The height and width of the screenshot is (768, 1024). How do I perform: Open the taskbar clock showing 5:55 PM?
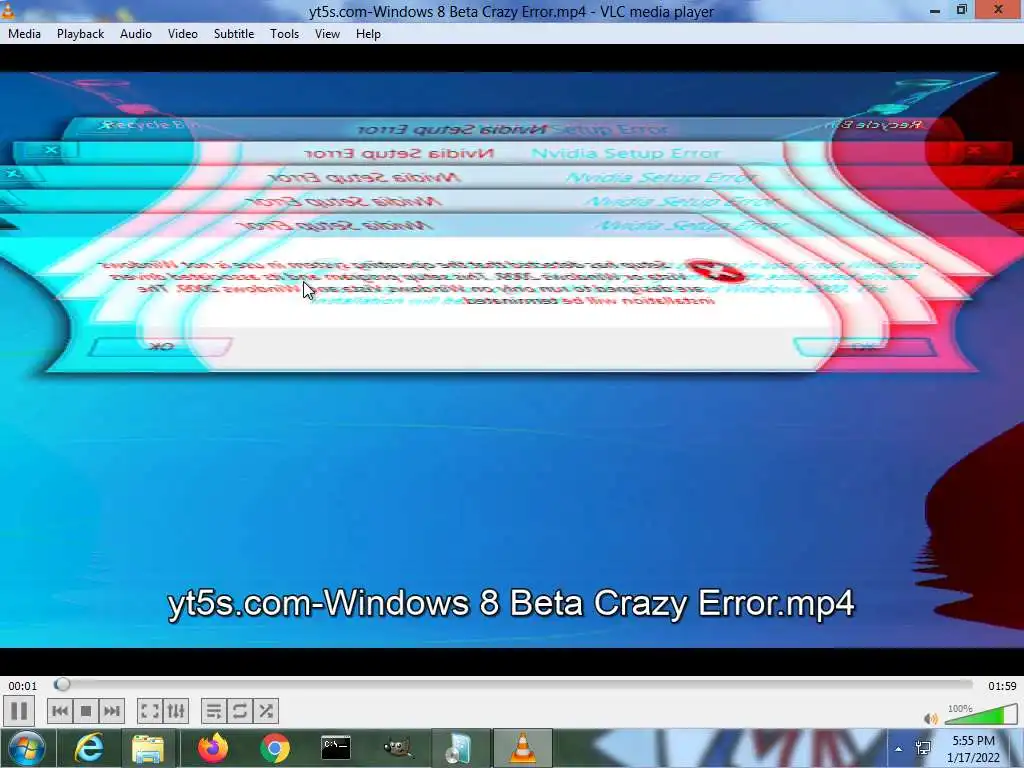973,749
